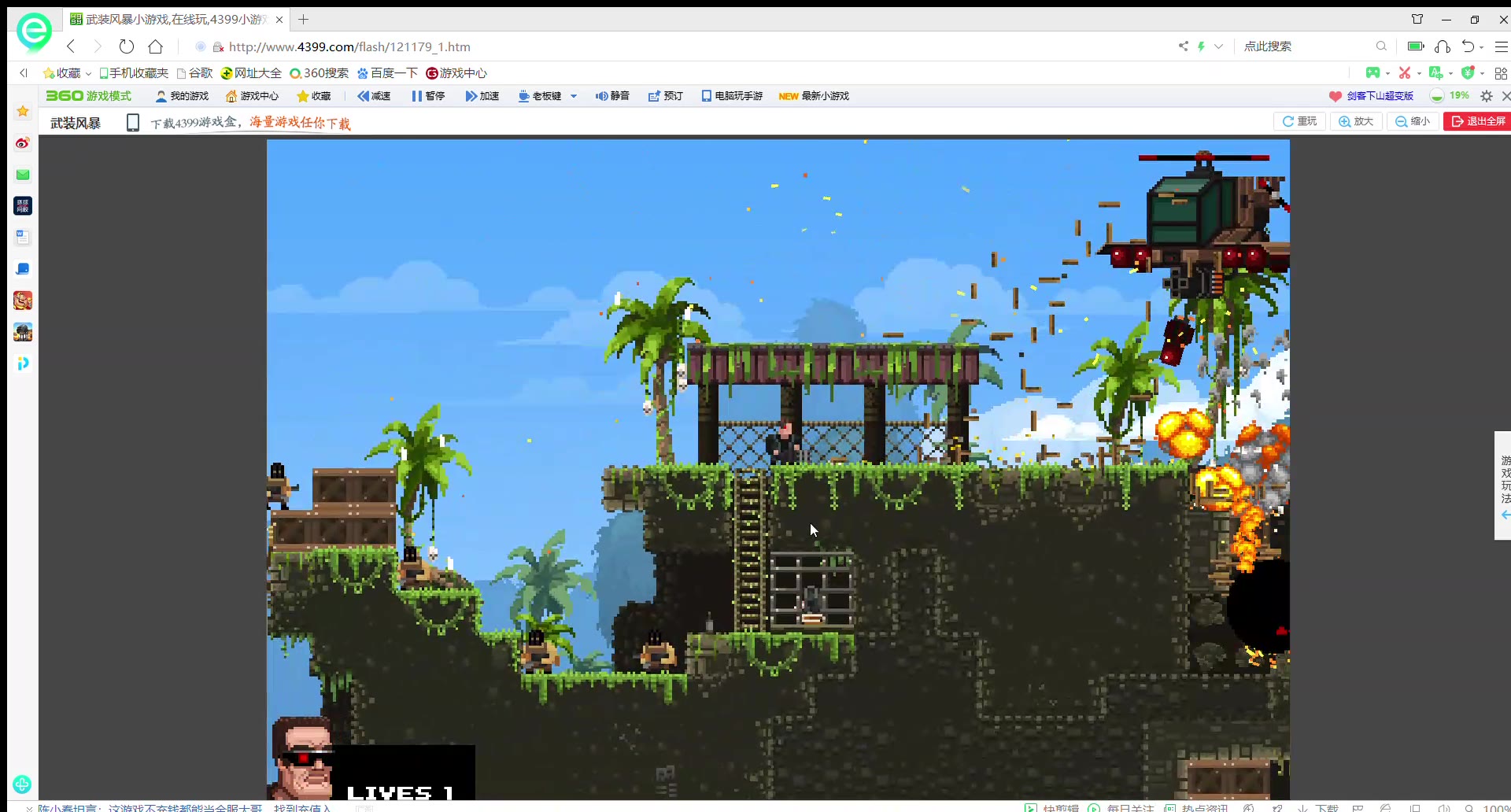Click the green shield wallet icon
This screenshot has width=1511, height=812.
pos(1467,72)
